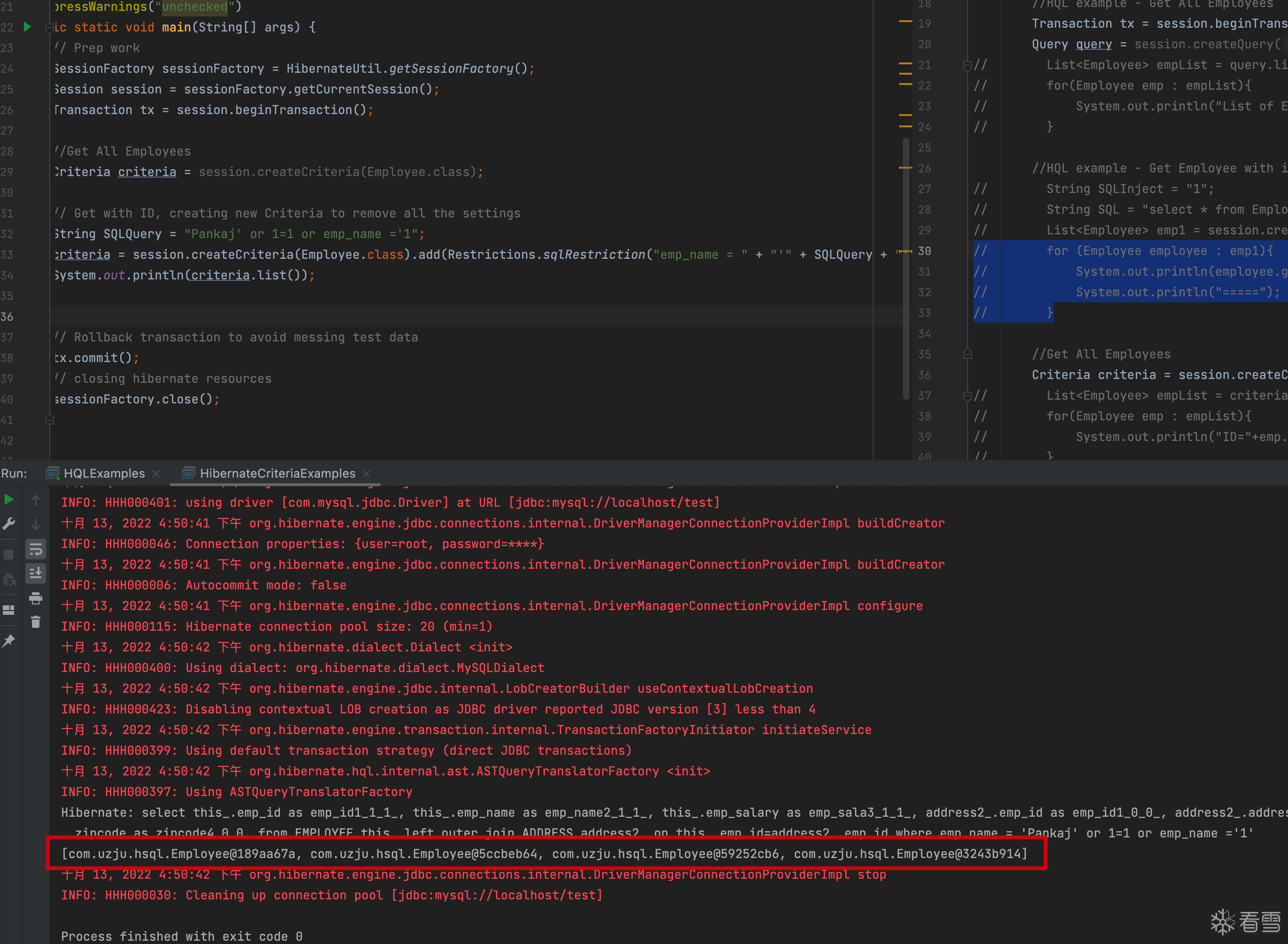This screenshot has height=944, width=1288.
Task: Click the green run gutter arrow beside main
Action: click(27, 27)
